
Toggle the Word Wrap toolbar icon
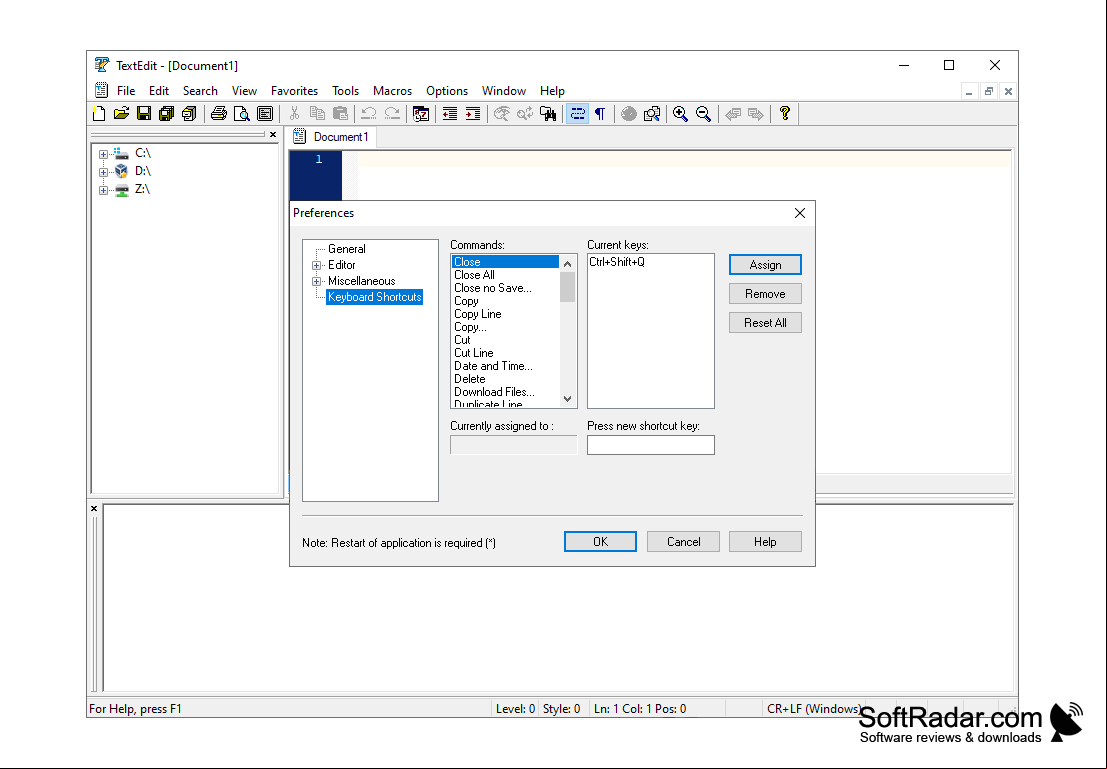coord(578,114)
